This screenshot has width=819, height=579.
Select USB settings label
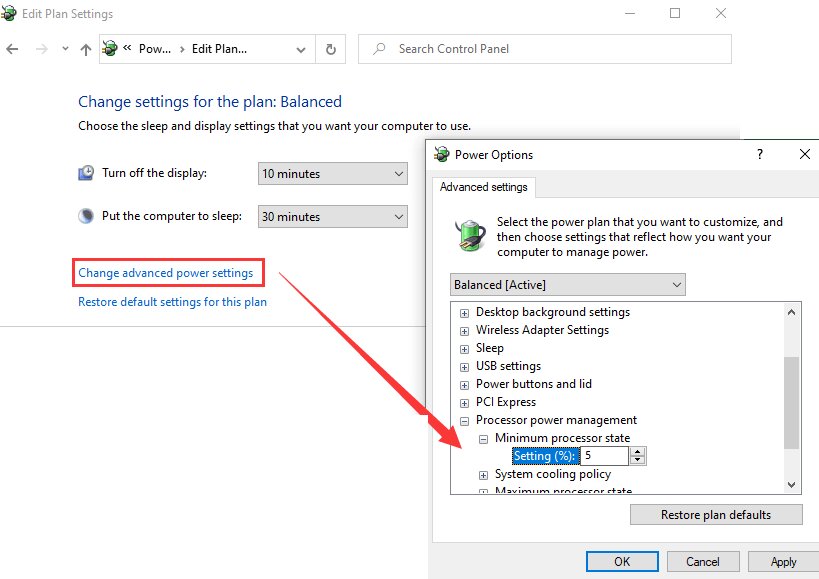pos(508,366)
